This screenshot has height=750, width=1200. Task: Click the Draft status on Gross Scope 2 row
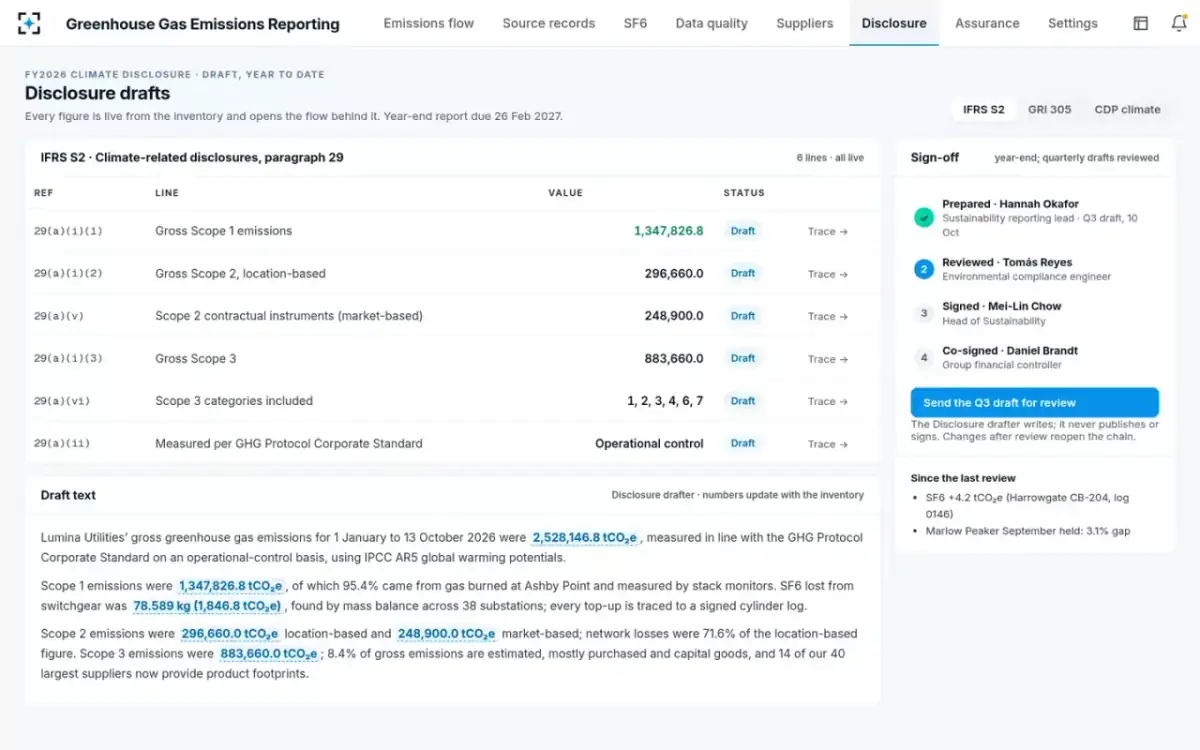pyautogui.click(x=743, y=273)
